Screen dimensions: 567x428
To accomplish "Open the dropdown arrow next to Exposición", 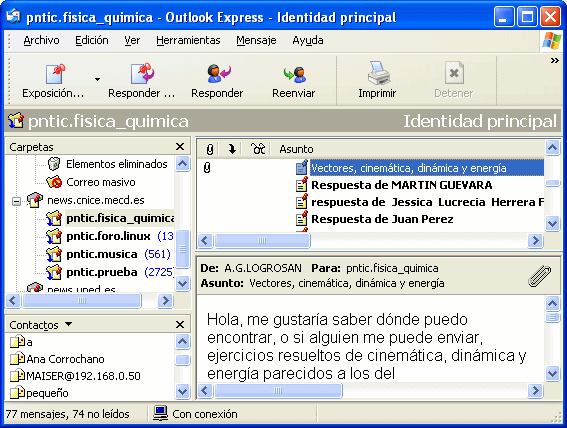I will (97, 79).
